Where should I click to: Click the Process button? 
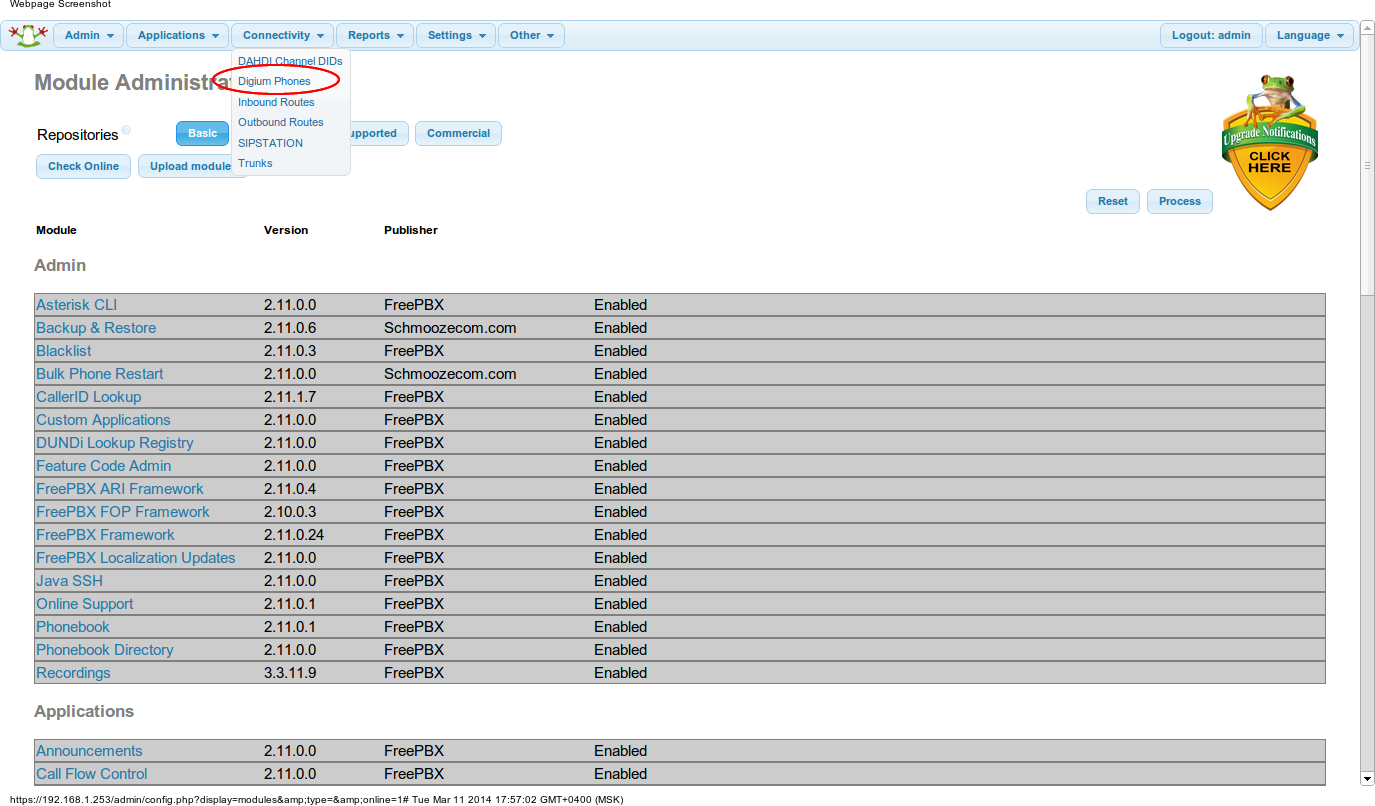pyautogui.click(x=1179, y=201)
